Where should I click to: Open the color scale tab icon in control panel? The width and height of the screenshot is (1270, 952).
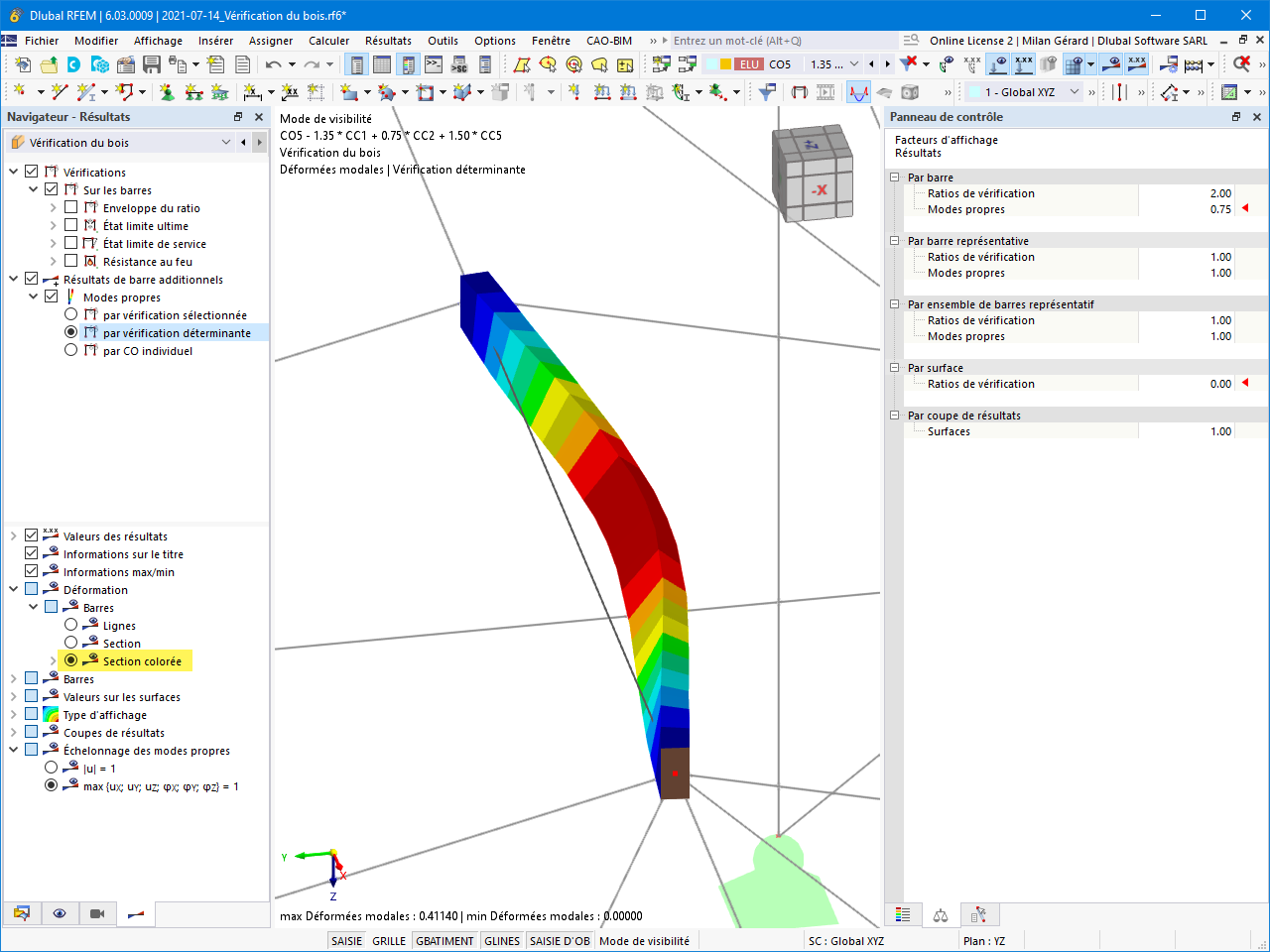coord(903,915)
